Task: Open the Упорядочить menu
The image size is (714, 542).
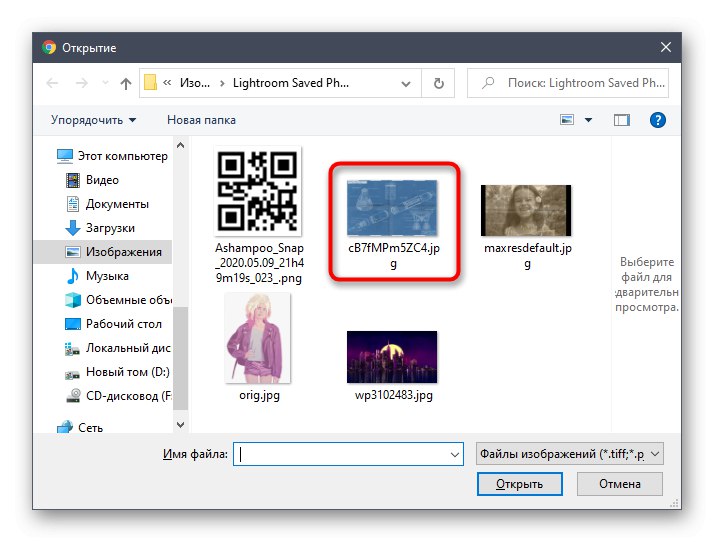Action: [93, 120]
